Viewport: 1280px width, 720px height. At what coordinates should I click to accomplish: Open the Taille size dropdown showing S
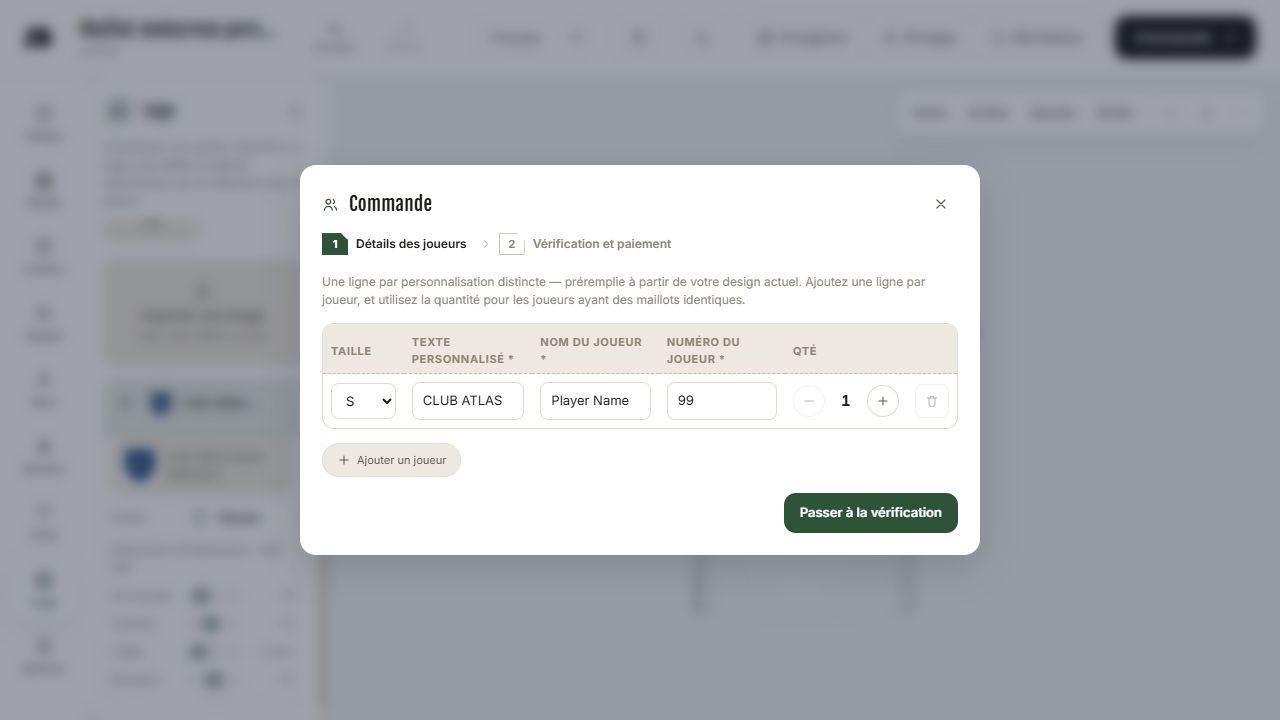click(x=363, y=401)
